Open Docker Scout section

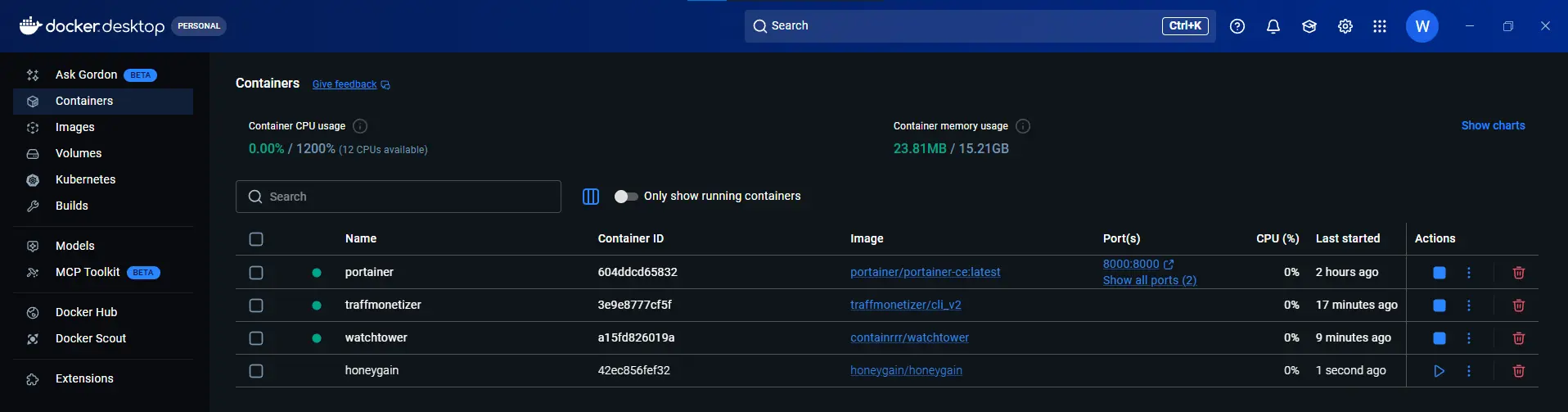point(103,339)
